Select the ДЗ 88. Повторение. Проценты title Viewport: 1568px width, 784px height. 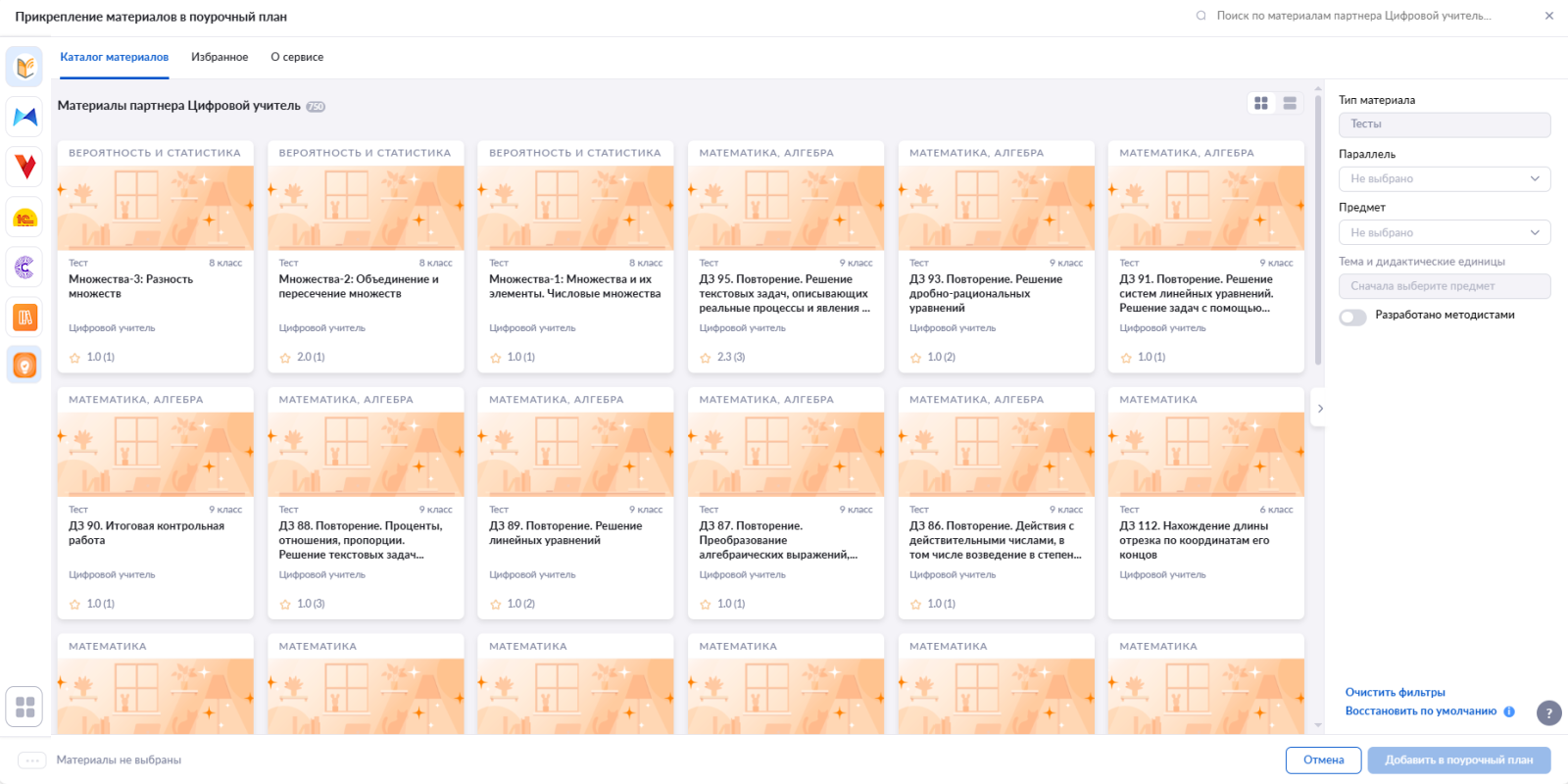361,540
